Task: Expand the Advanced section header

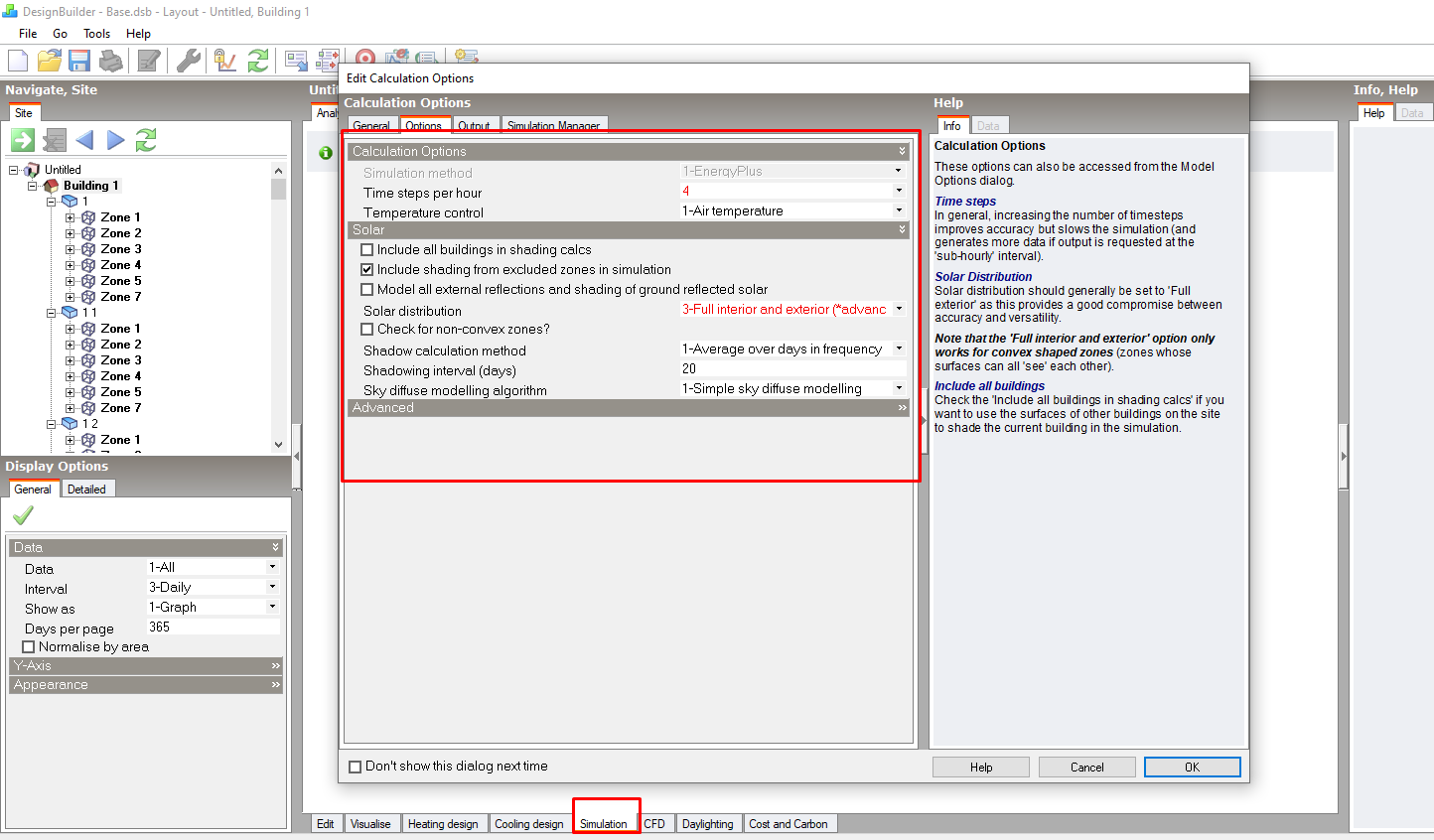Action: [628, 408]
